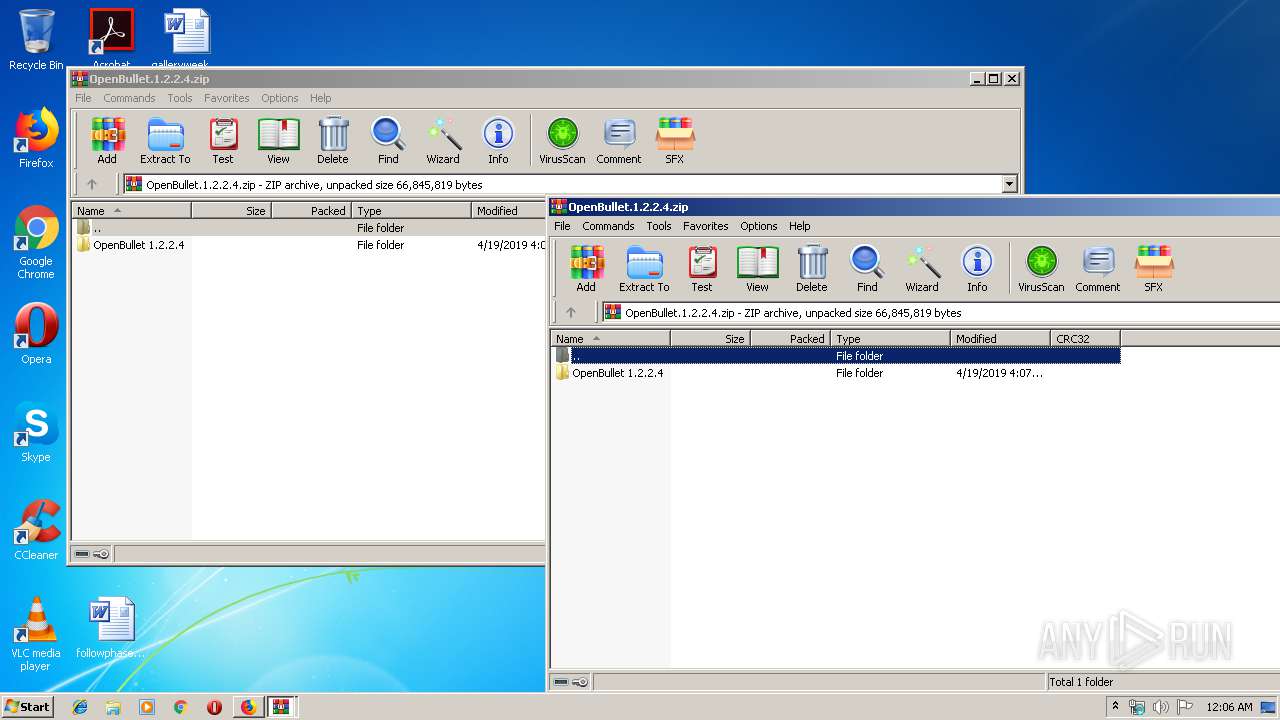
Task: Go up one level in the back window
Action: pos(92,184)
